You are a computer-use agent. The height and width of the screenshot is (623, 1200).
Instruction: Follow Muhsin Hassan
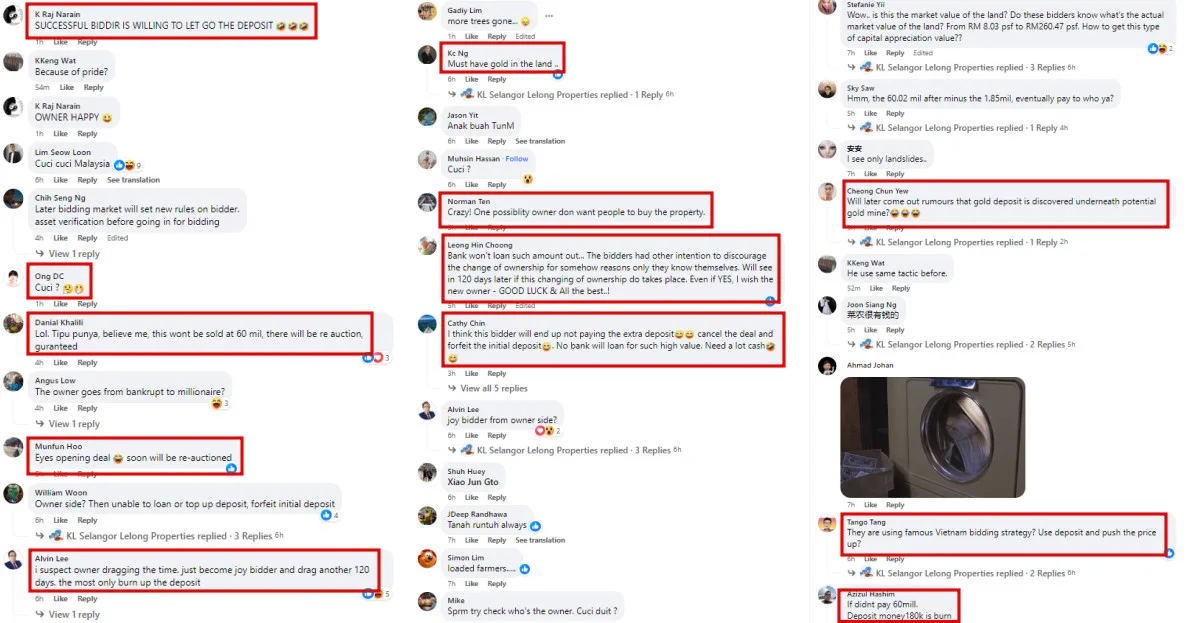(x=517, y=159)
